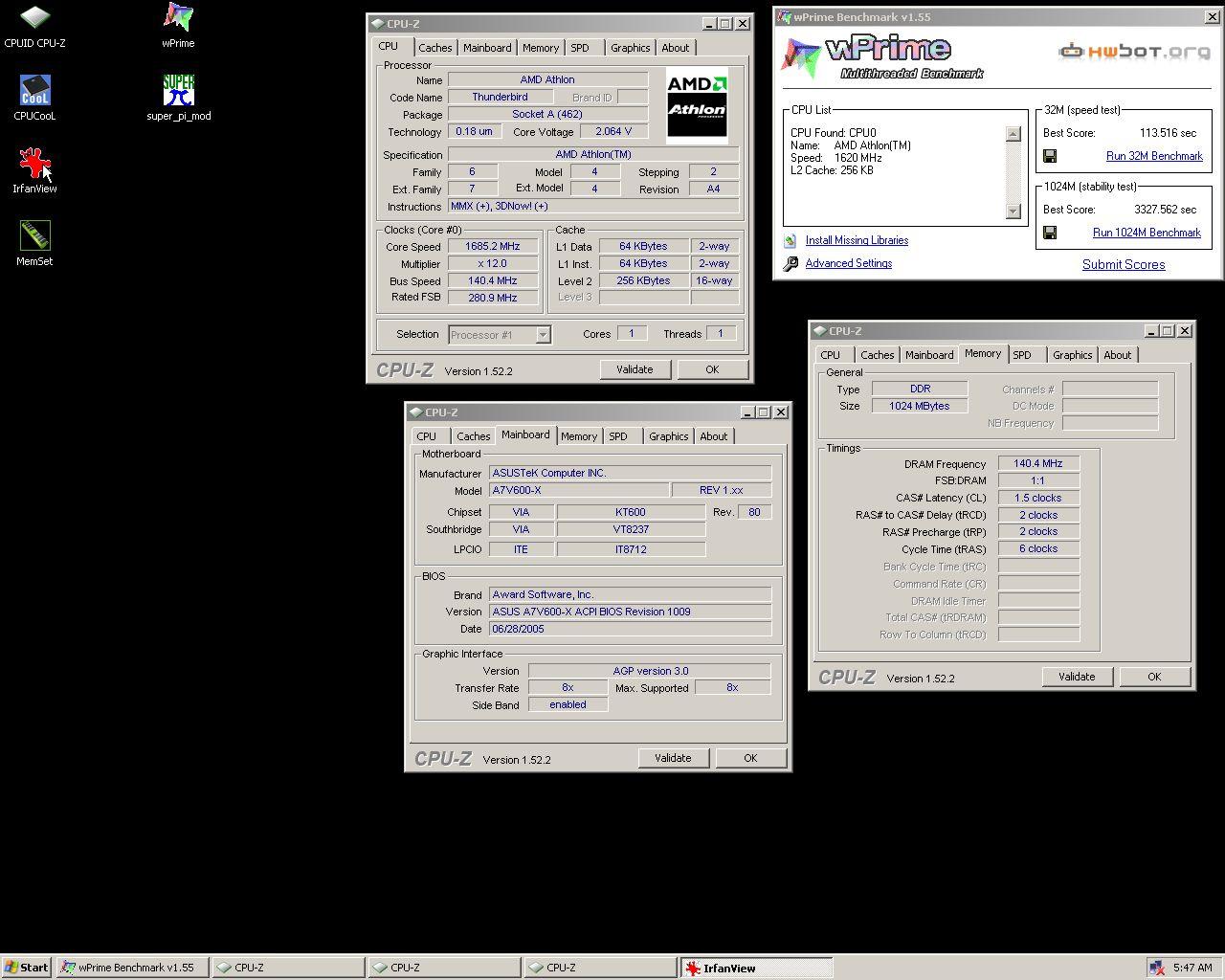Click the motherboard Model field A7V600-X
The image size is (1225, 980).
pyautogui.click(x=579, y=491)
